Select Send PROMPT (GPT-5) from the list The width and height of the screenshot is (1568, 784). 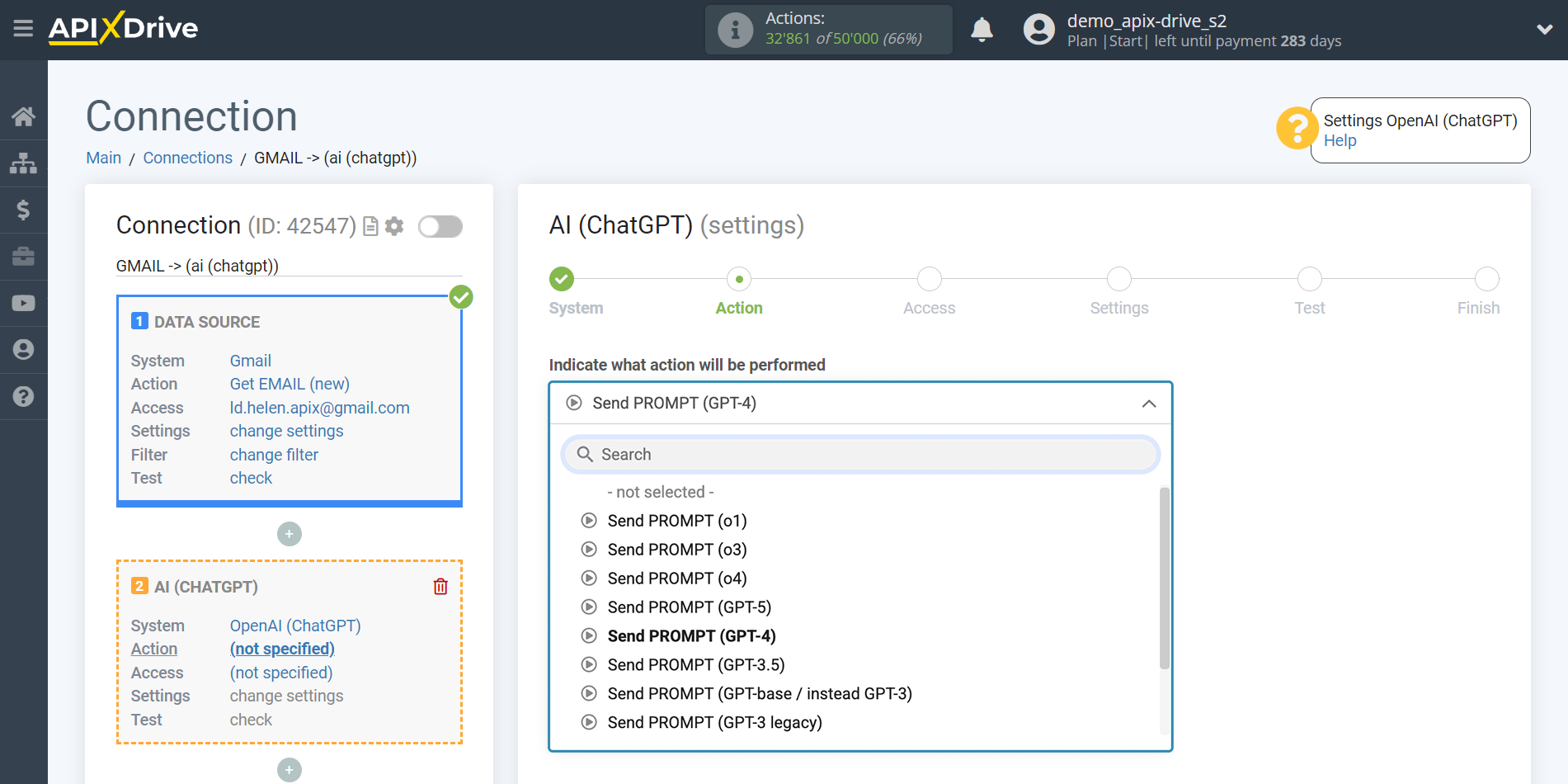(x=690, y=607)
